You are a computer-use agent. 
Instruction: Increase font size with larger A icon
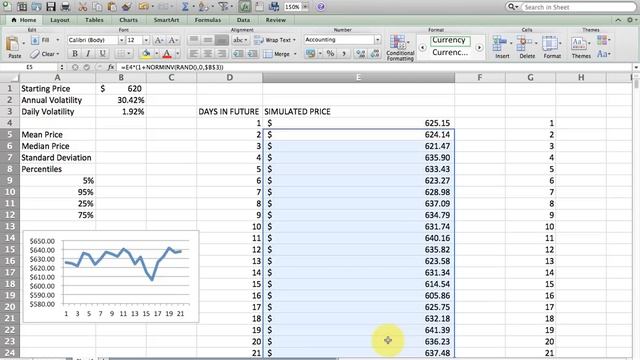point(159,40)
